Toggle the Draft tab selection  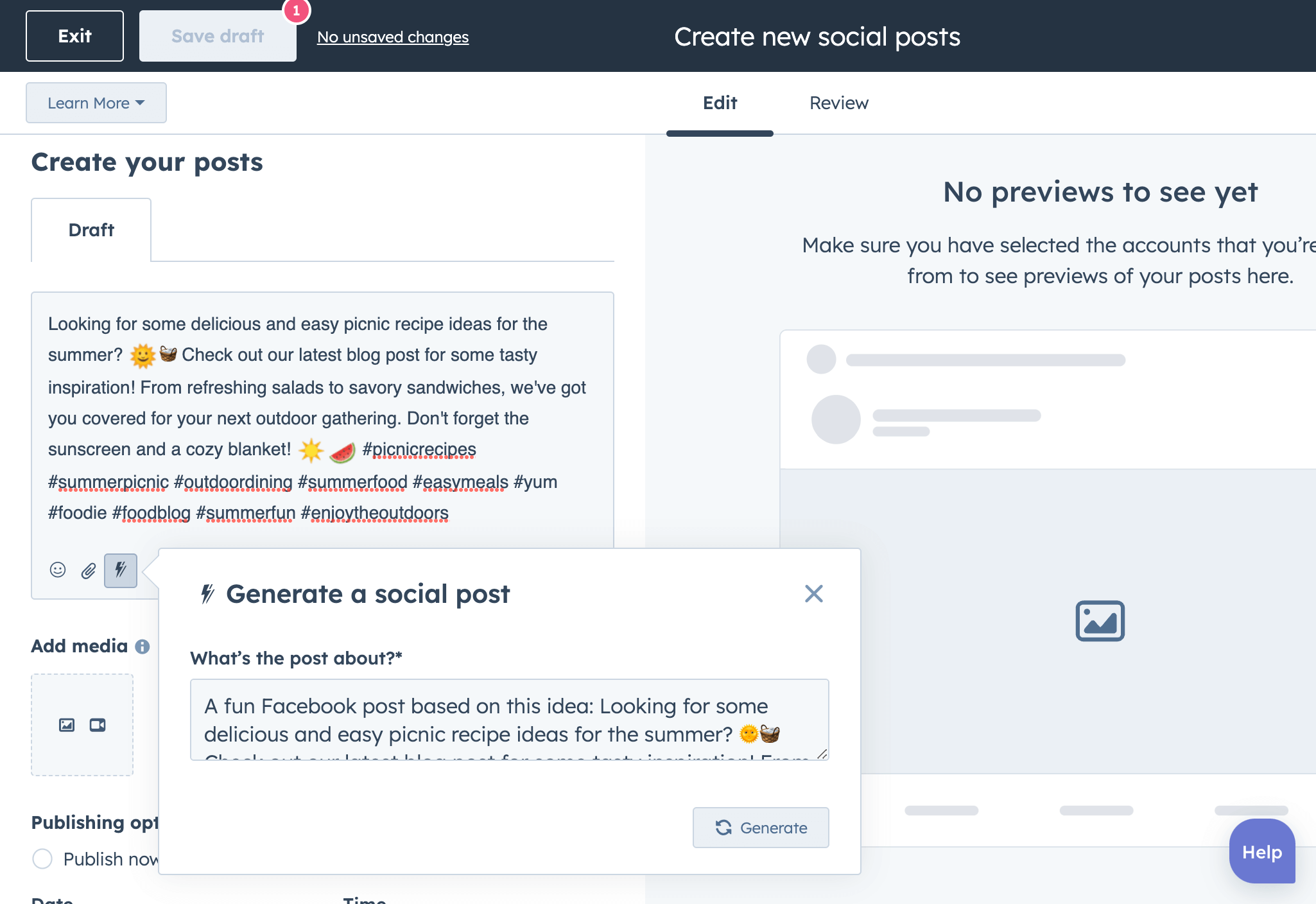pyautogui.click(x=91, y=229)
